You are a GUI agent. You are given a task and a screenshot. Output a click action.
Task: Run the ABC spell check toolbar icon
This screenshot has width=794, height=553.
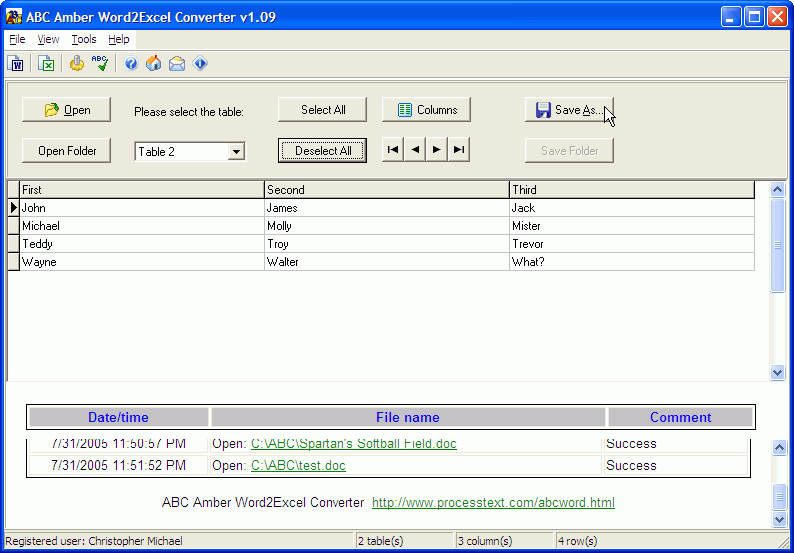point(100,63)
